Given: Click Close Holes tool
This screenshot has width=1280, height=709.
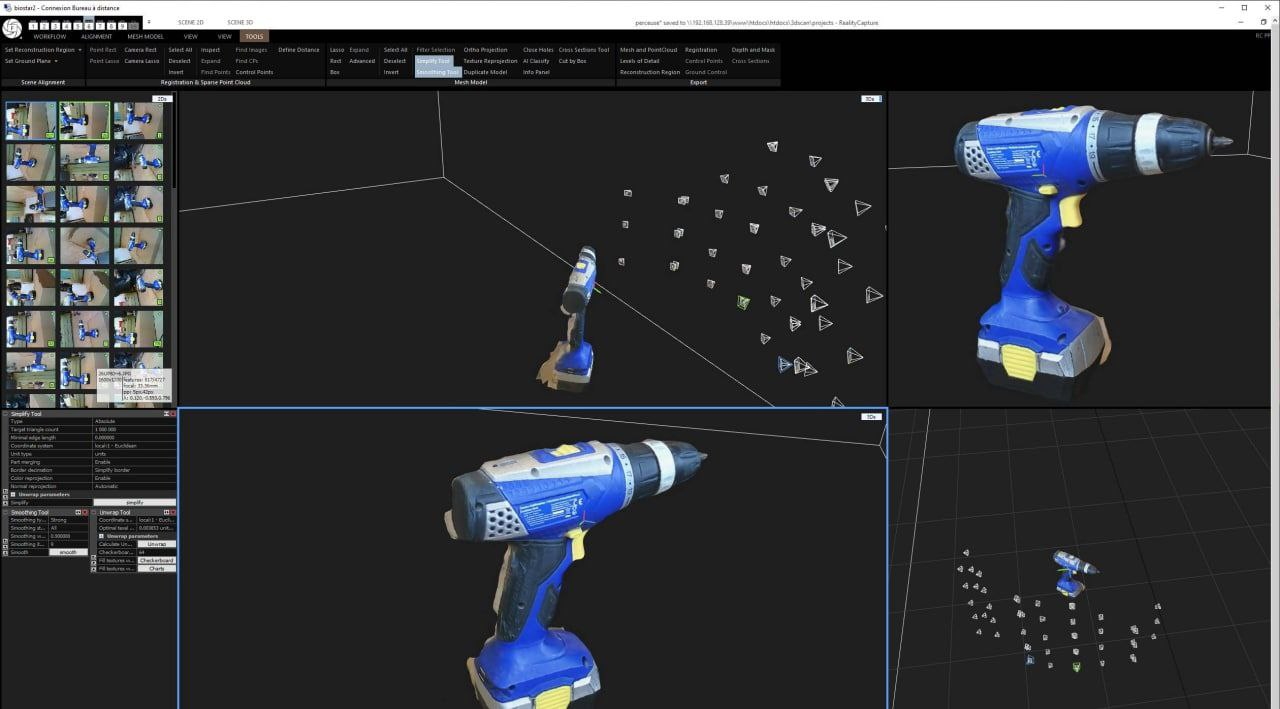Looking at the screenshot, I should [x=538, y=50].
